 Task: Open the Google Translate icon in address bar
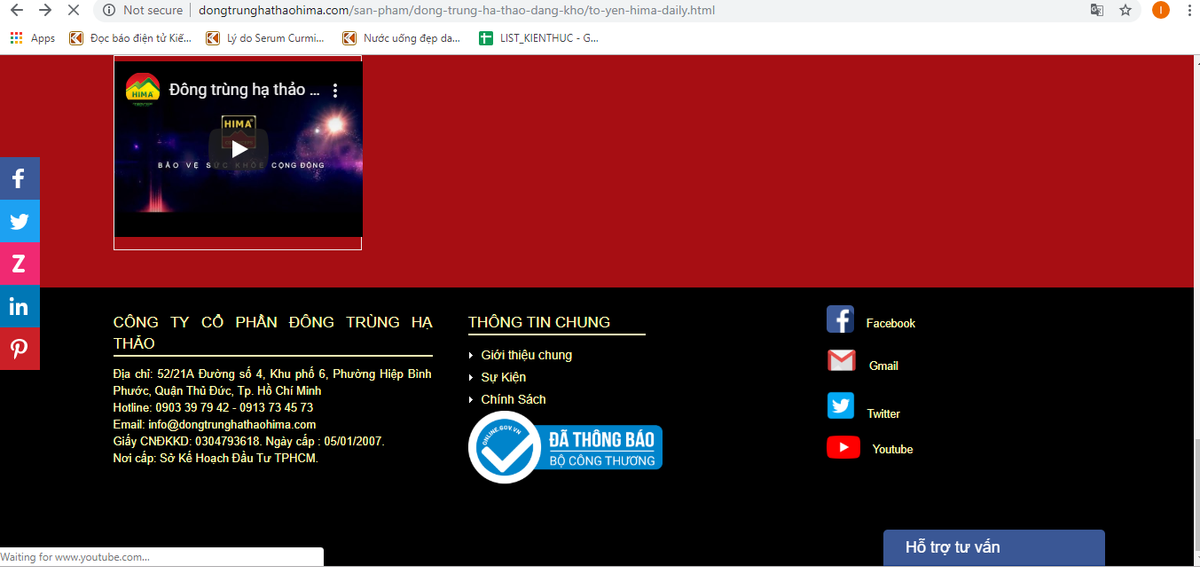pos(1097,10)
